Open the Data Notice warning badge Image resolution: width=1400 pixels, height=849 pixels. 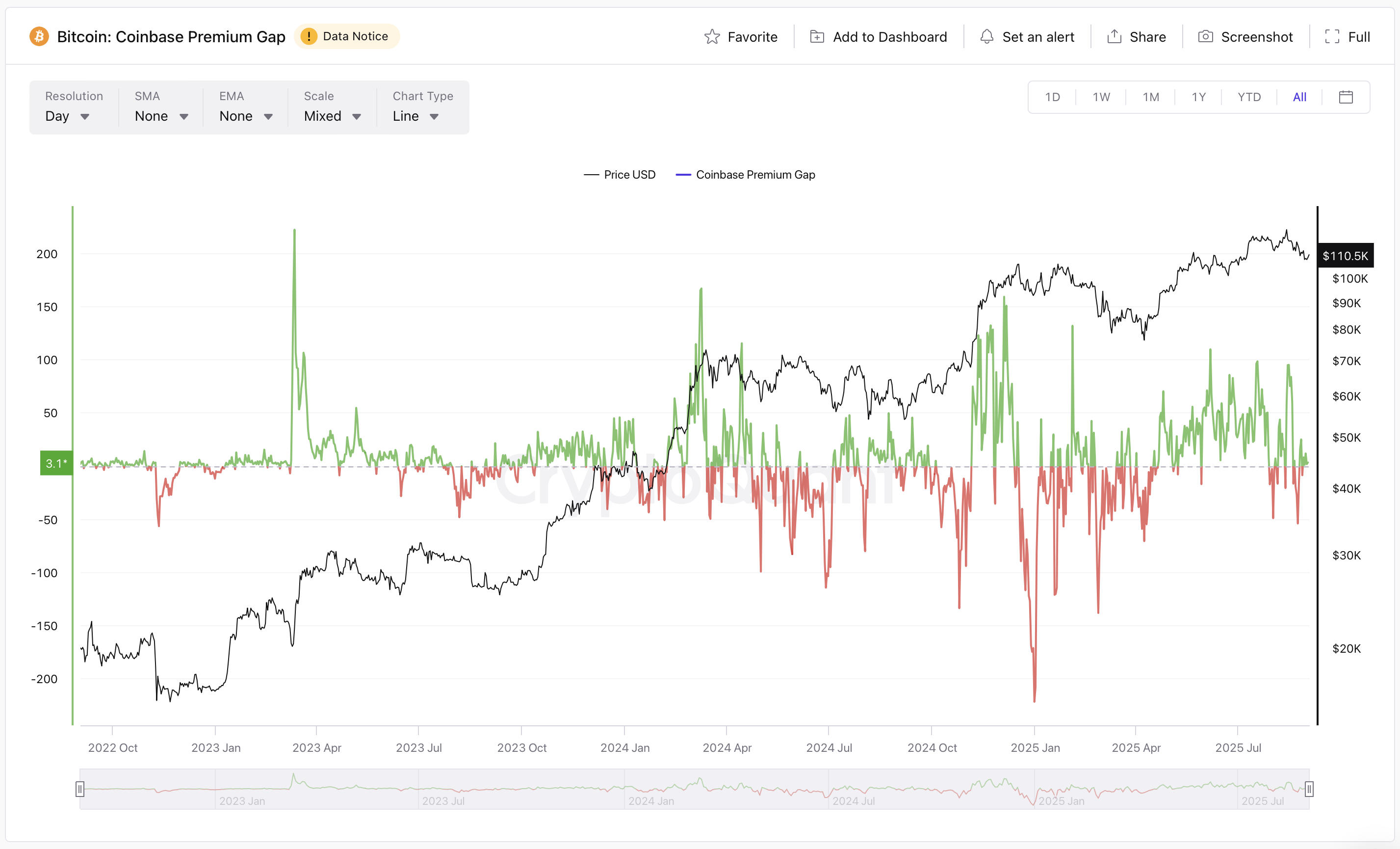point(347,36)
